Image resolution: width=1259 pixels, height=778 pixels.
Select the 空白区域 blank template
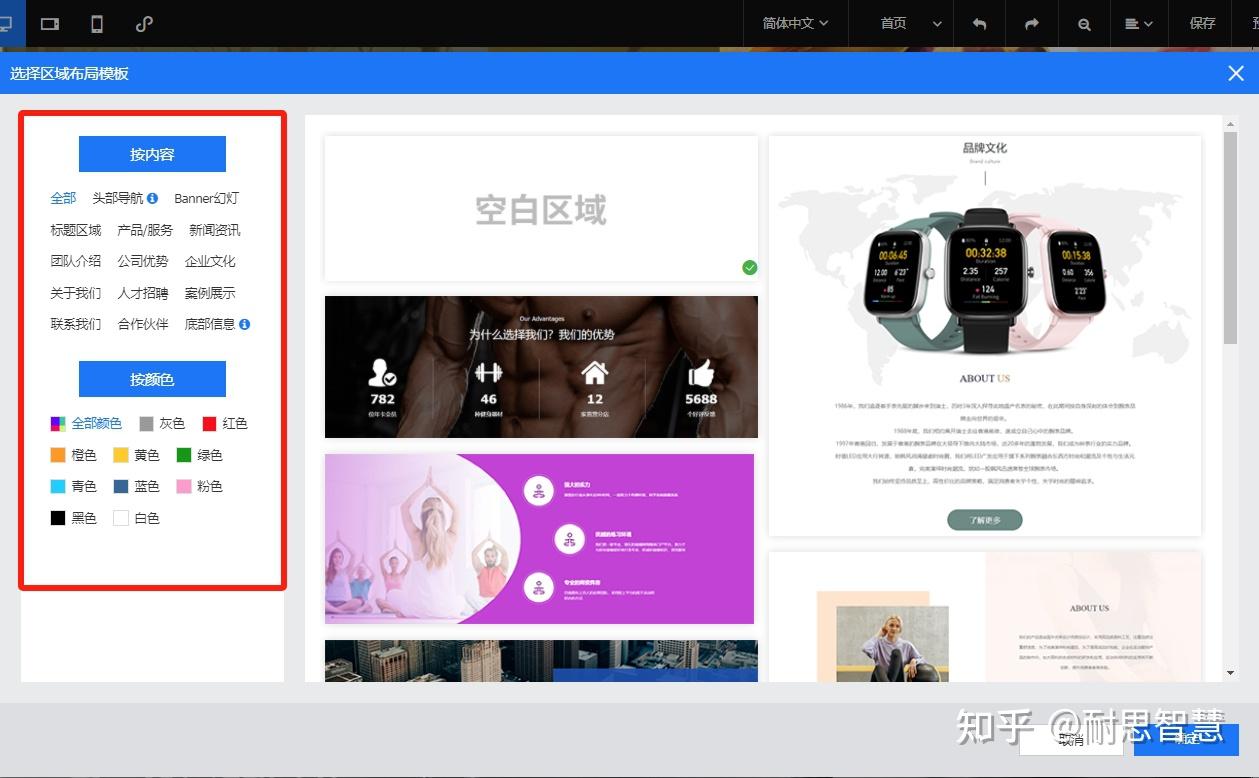coord(540,209)
